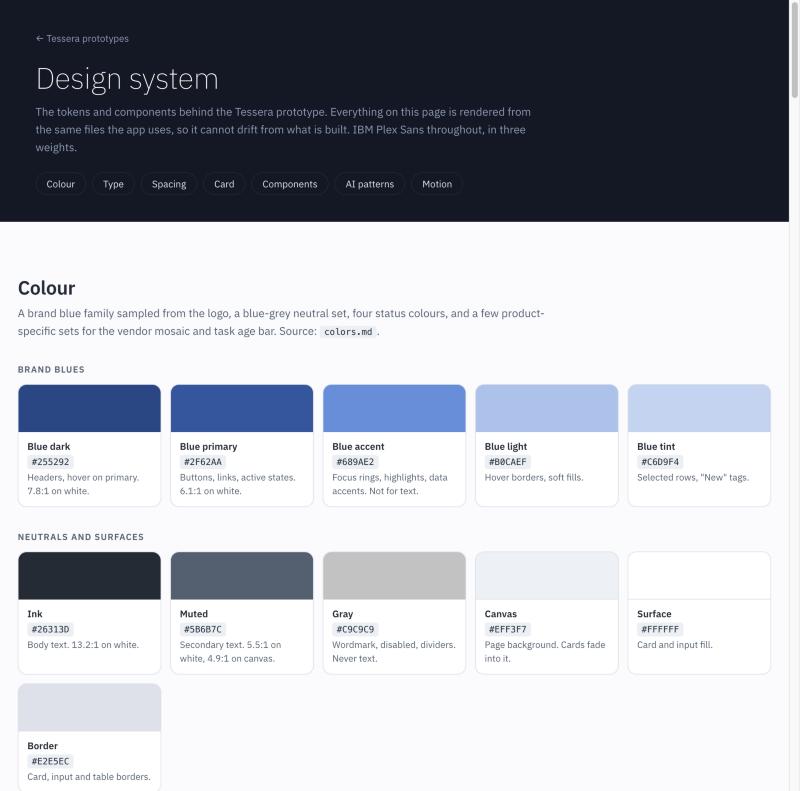Pick the Blue light colour swatch

click(546, 408)
